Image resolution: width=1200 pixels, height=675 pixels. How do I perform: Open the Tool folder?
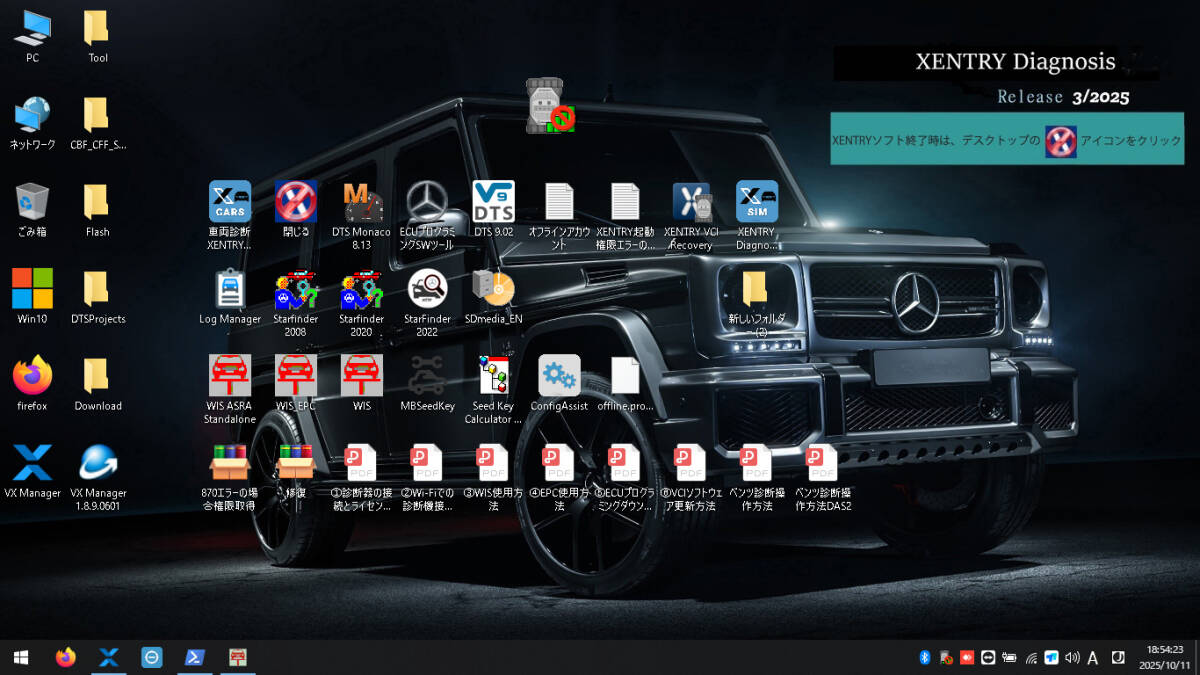click(x=97, y=35)
